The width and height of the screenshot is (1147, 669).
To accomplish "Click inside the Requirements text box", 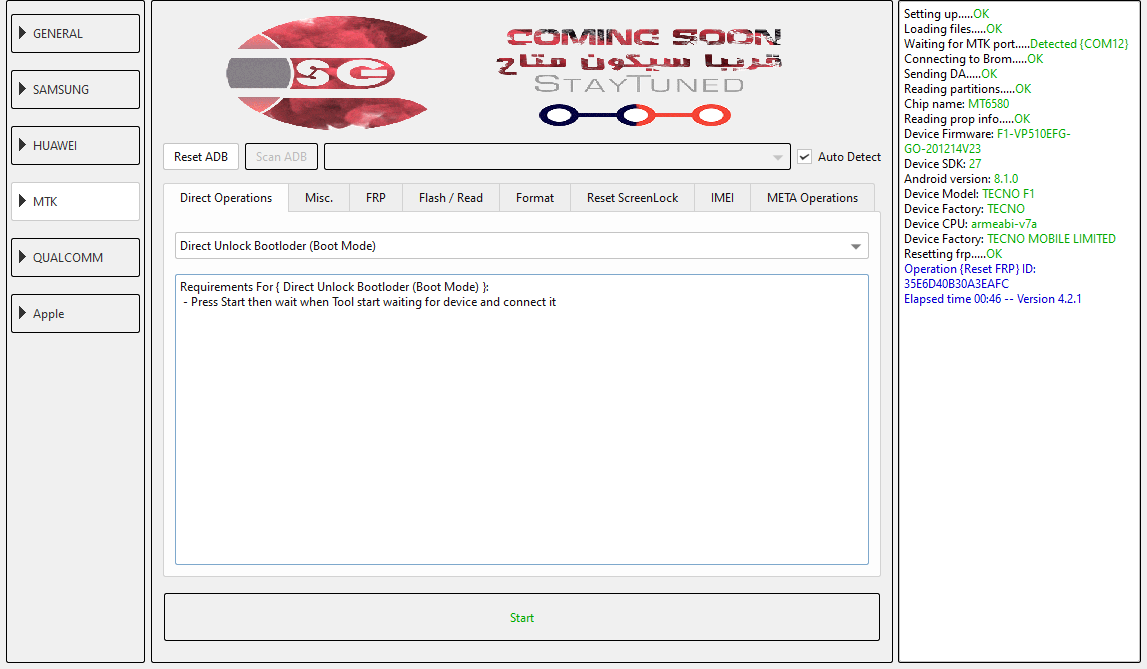I will click(522, 420).
